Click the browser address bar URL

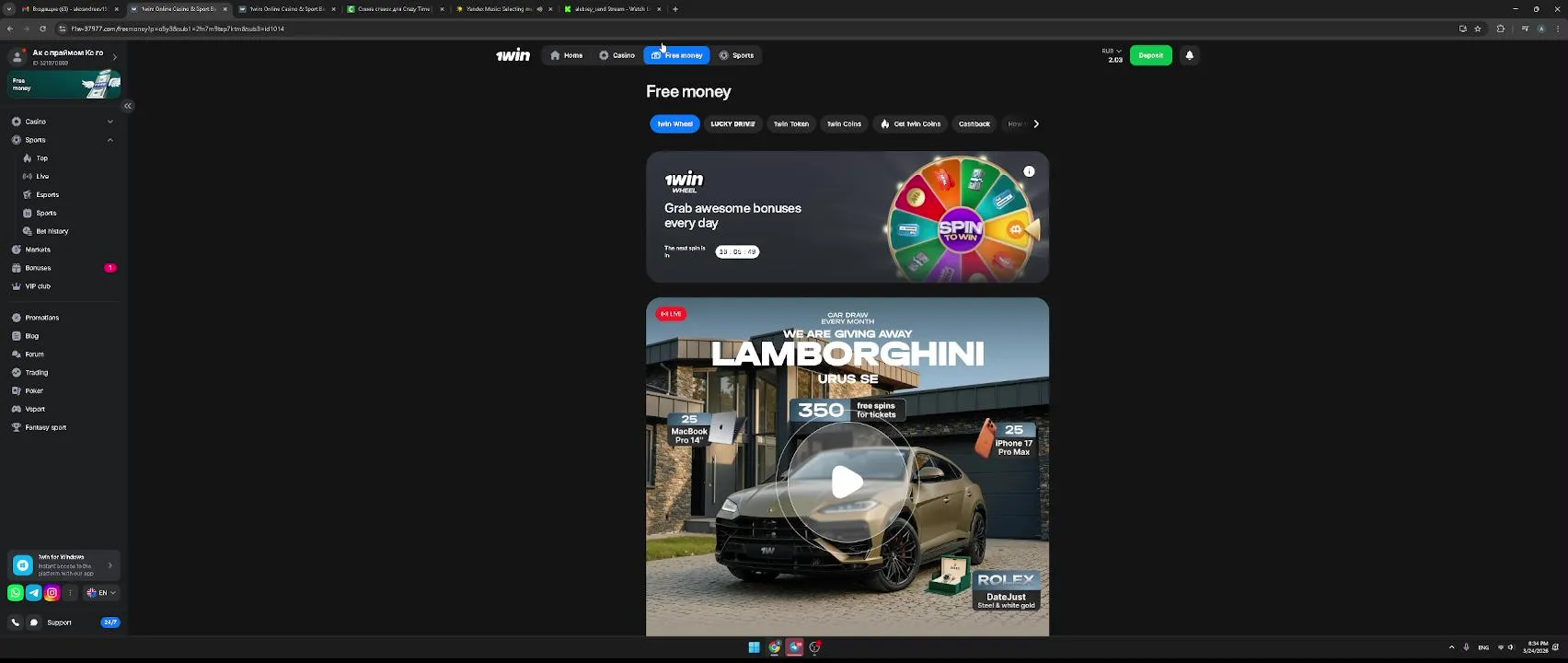point(178,29)
